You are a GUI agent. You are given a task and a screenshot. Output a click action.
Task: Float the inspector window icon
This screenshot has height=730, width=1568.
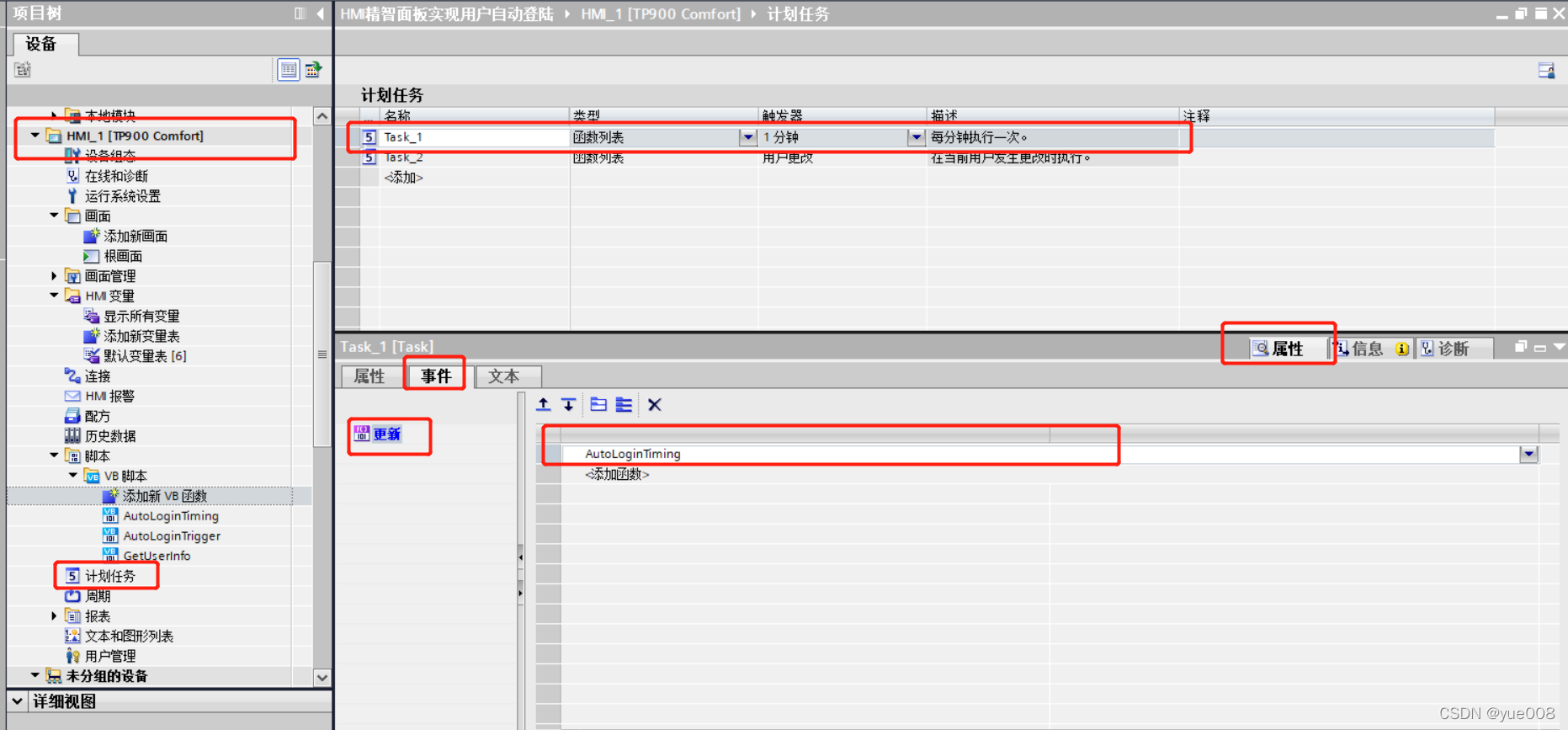coord(1521,347)
